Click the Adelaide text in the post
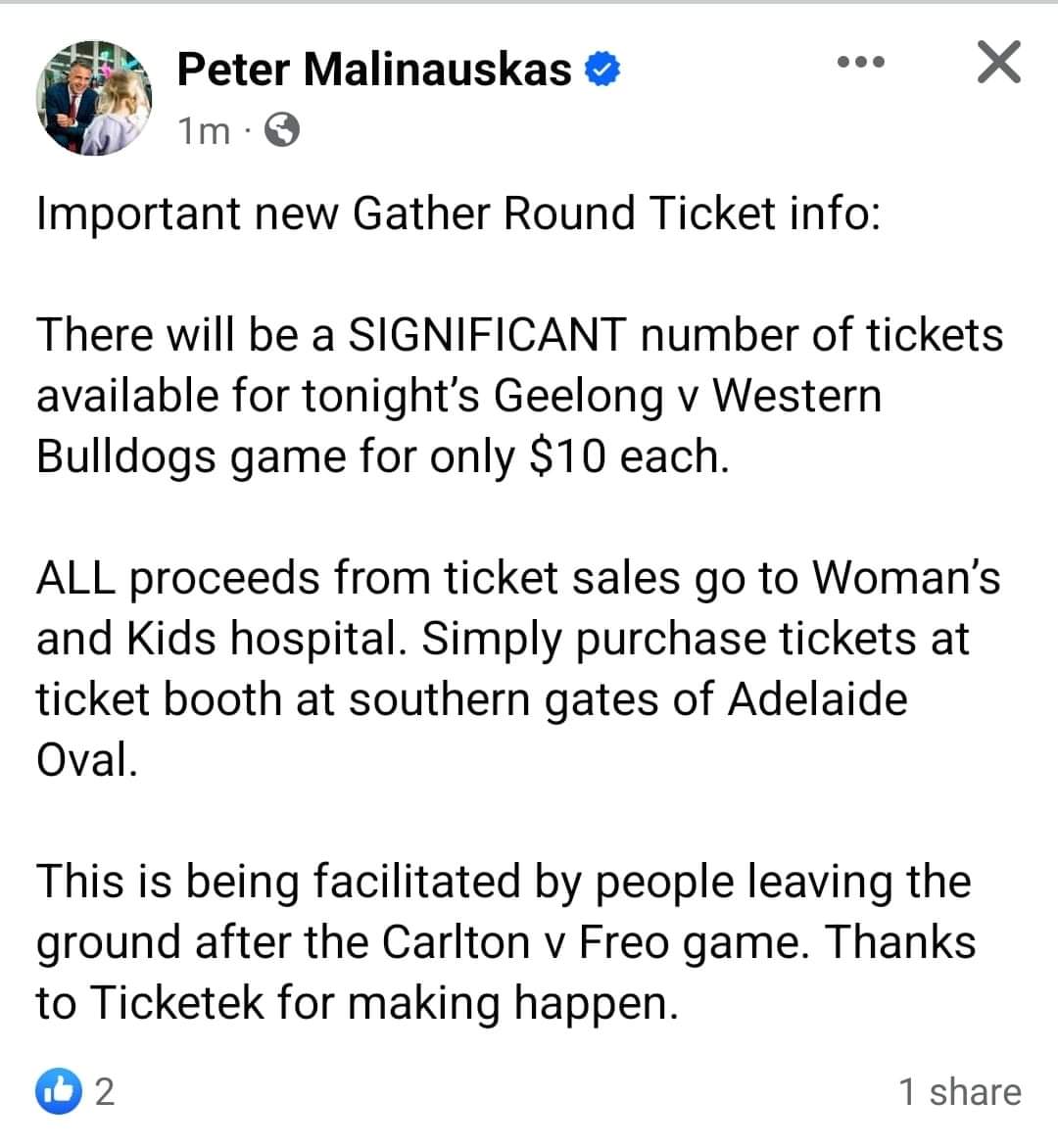The image size is (1058, 1148). coord(817,699)
